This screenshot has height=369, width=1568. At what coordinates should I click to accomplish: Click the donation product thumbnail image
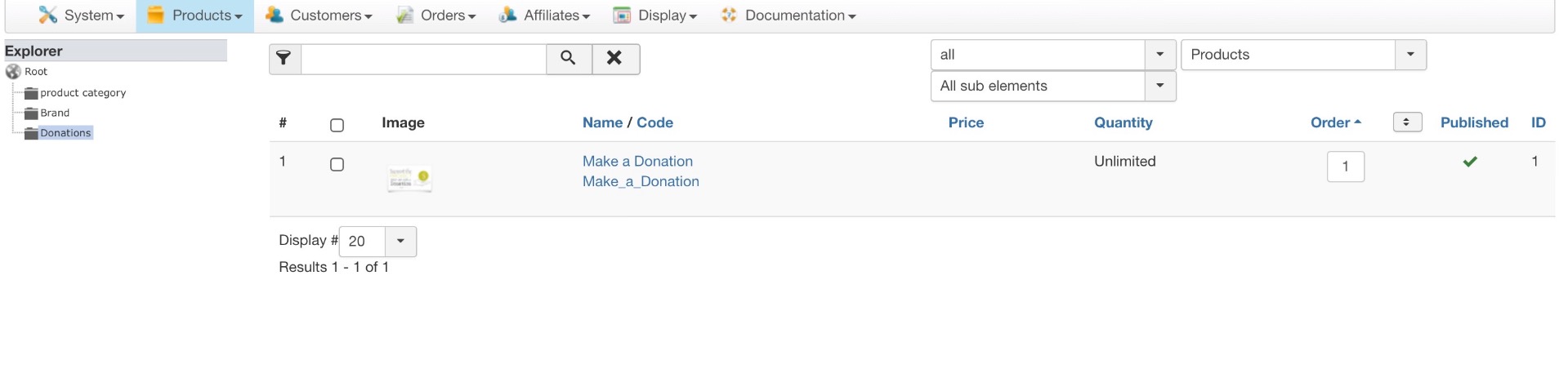[409, 178]
